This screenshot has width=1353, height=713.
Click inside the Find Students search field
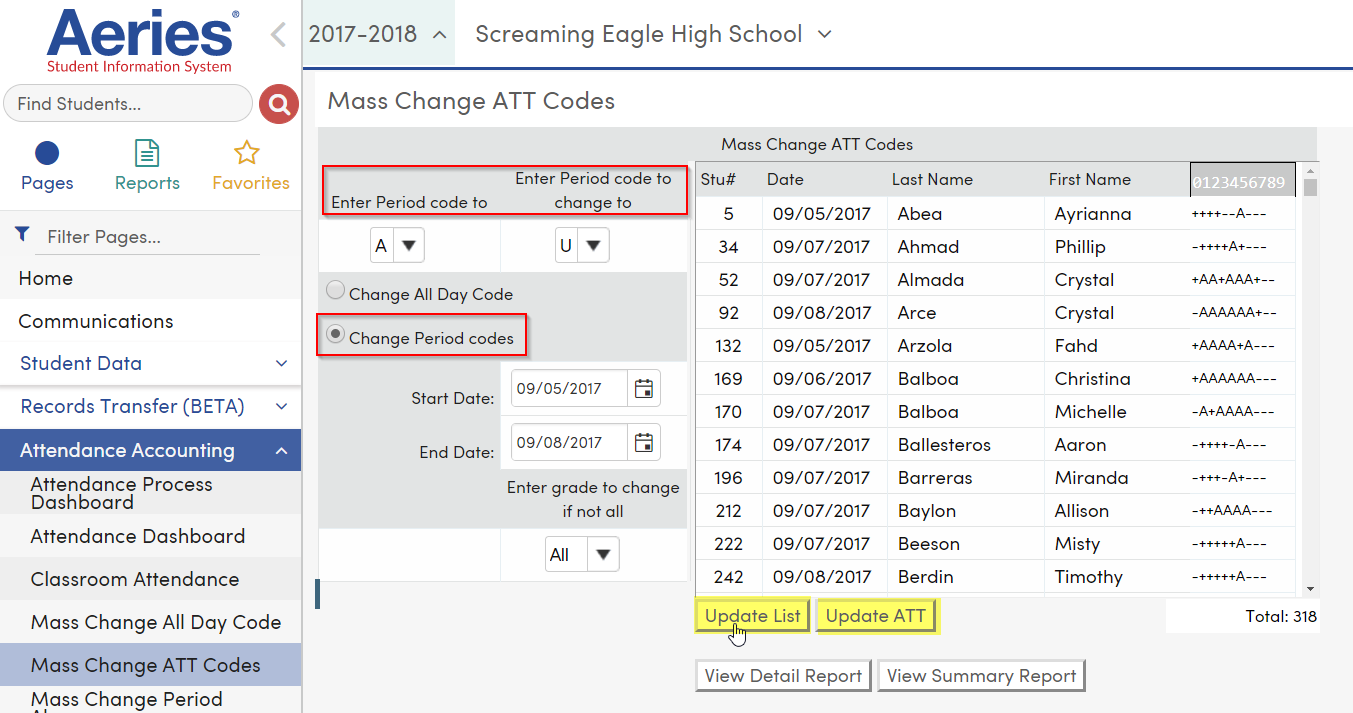pyautogui.click(x=128, y=103)
